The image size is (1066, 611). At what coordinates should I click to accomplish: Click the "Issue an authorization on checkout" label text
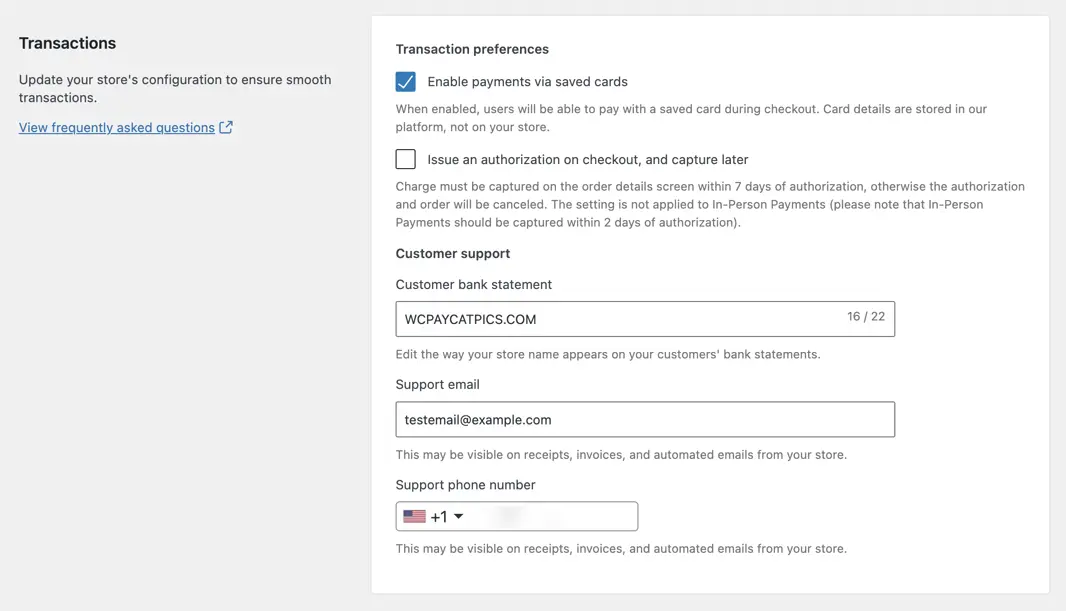tap(587, 159)
